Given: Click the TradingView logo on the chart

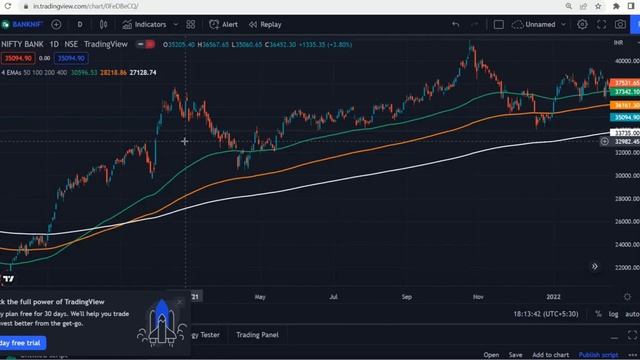Looking at the screenshot, I should (x=9, y=279).
